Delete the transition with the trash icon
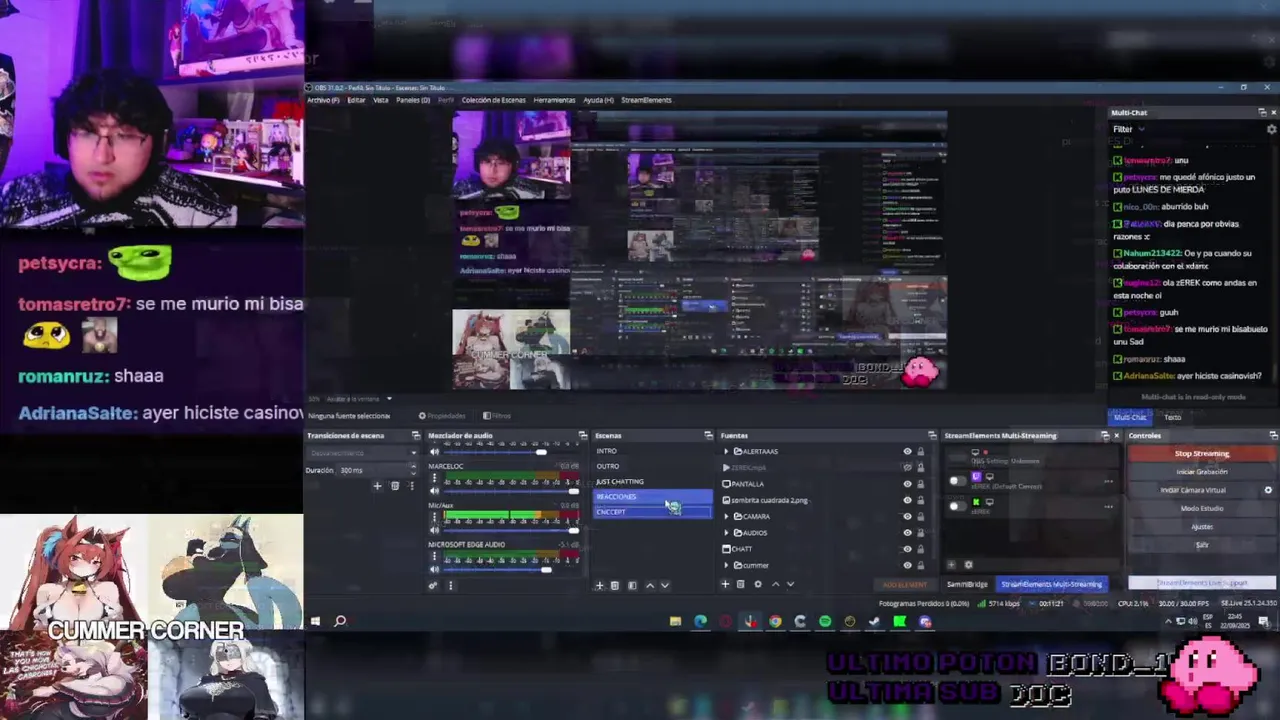The image size is (1280, 720). pyautogui.click(x=394, y=486)
